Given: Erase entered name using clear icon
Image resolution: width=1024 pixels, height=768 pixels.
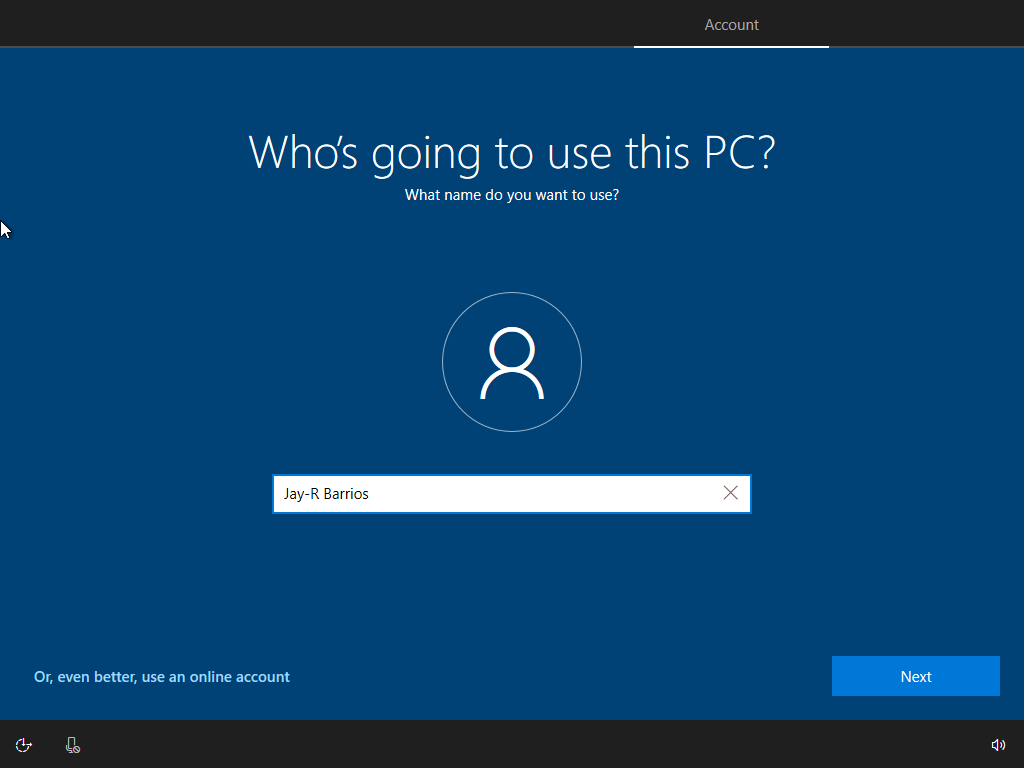Looking at the screenshot, I should pyautogui.click(x=730, y=493).
